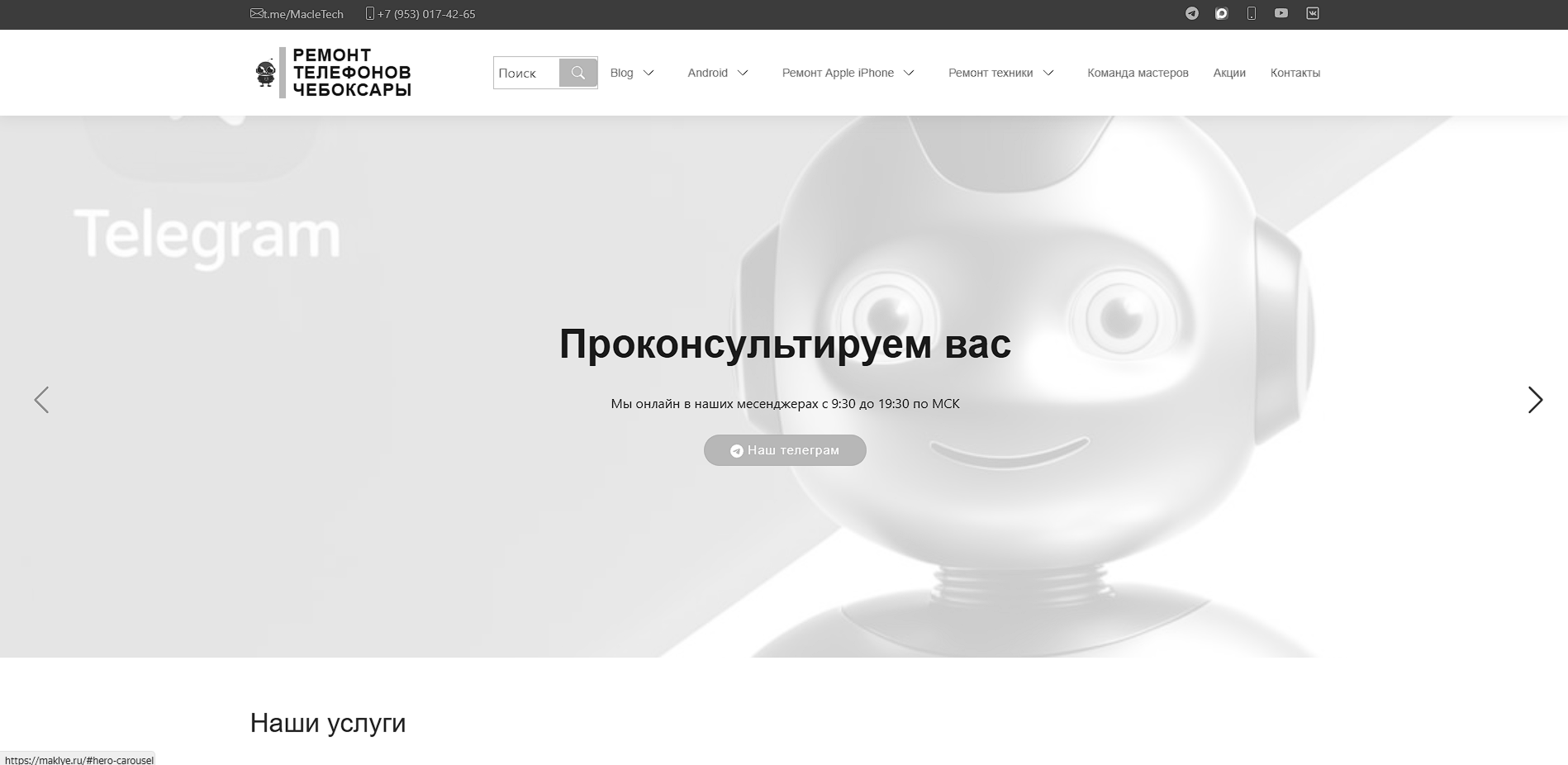Click the Проконсультируем вас heading
The image size is (1568, 765).
pyautogui.click(x=785, y=344)
